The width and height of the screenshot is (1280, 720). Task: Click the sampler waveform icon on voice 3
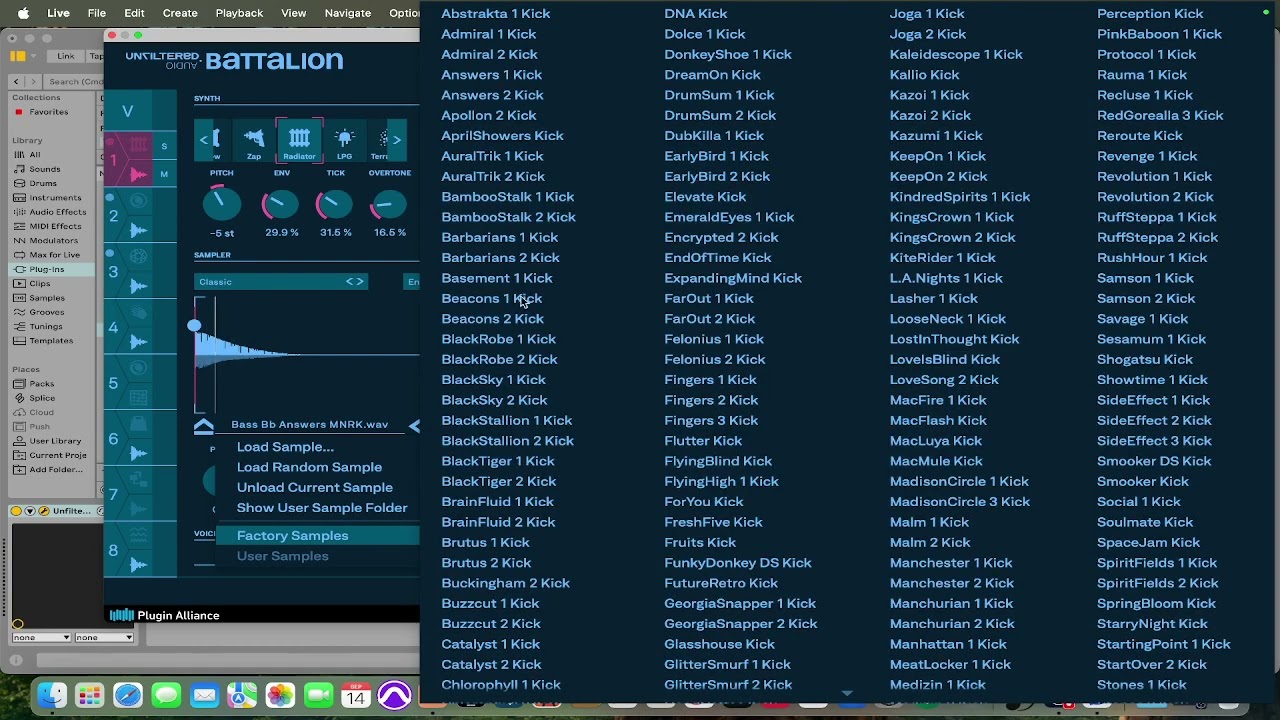coord(138,286)
